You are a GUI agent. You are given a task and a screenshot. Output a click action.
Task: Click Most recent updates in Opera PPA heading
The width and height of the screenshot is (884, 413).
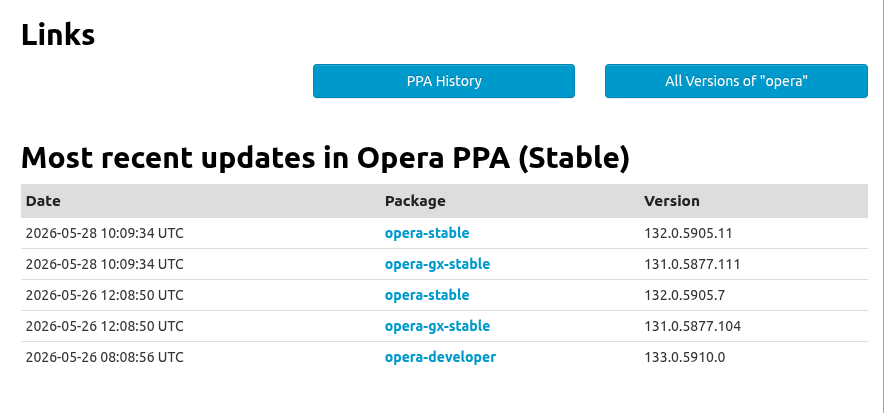[x=325, y=158]
